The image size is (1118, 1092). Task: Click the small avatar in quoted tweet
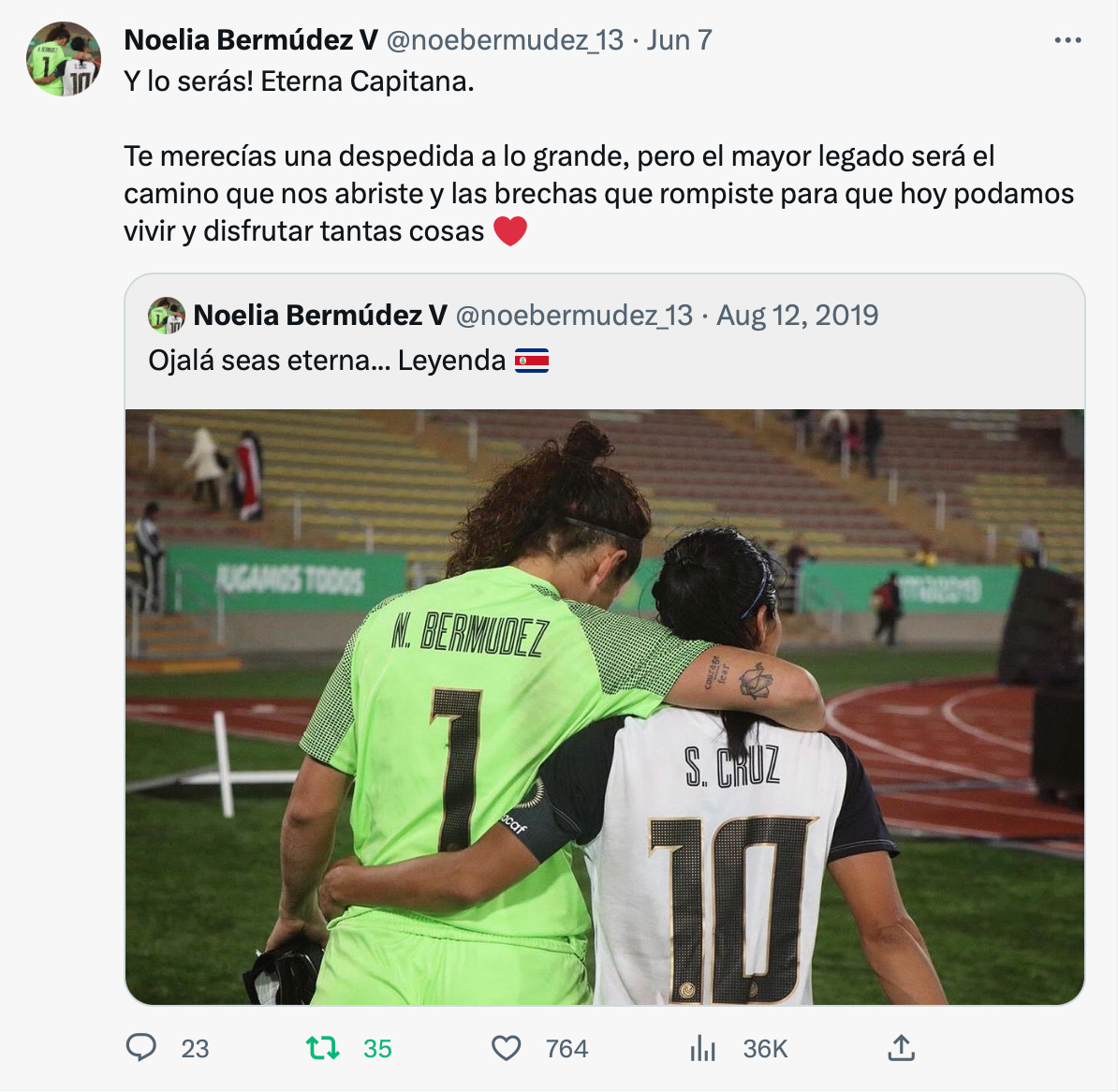(167, 316)
